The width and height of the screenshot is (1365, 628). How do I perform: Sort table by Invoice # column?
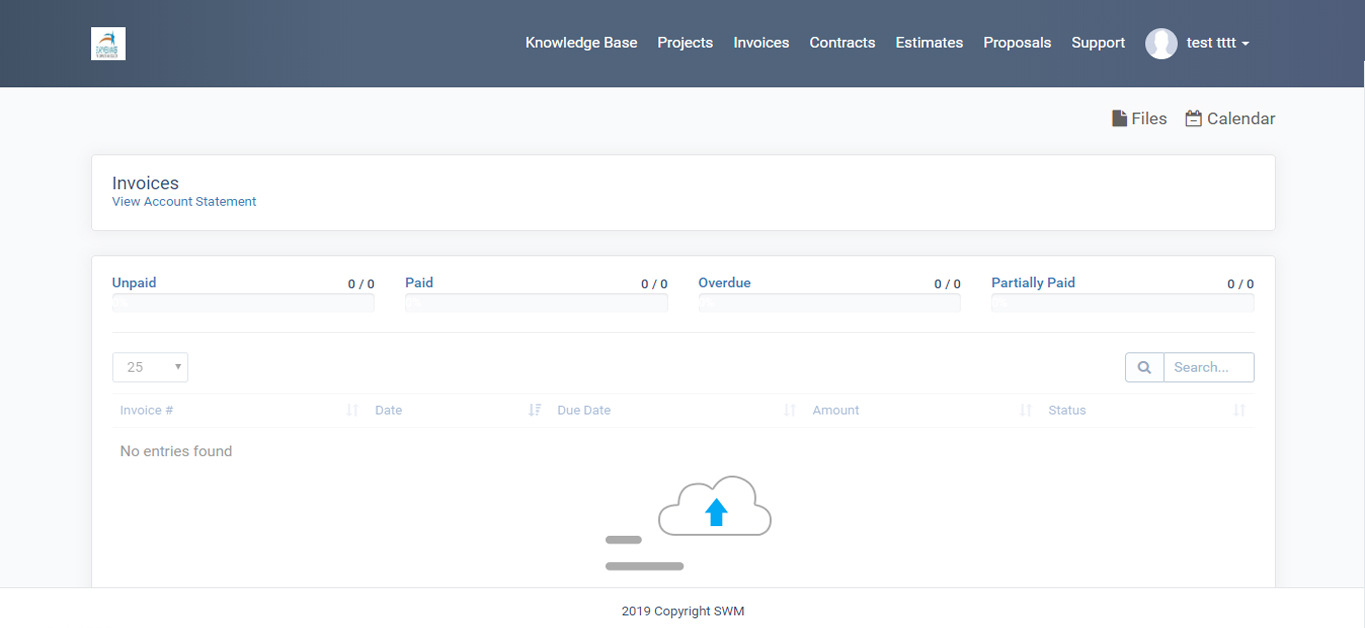(147, 410)
